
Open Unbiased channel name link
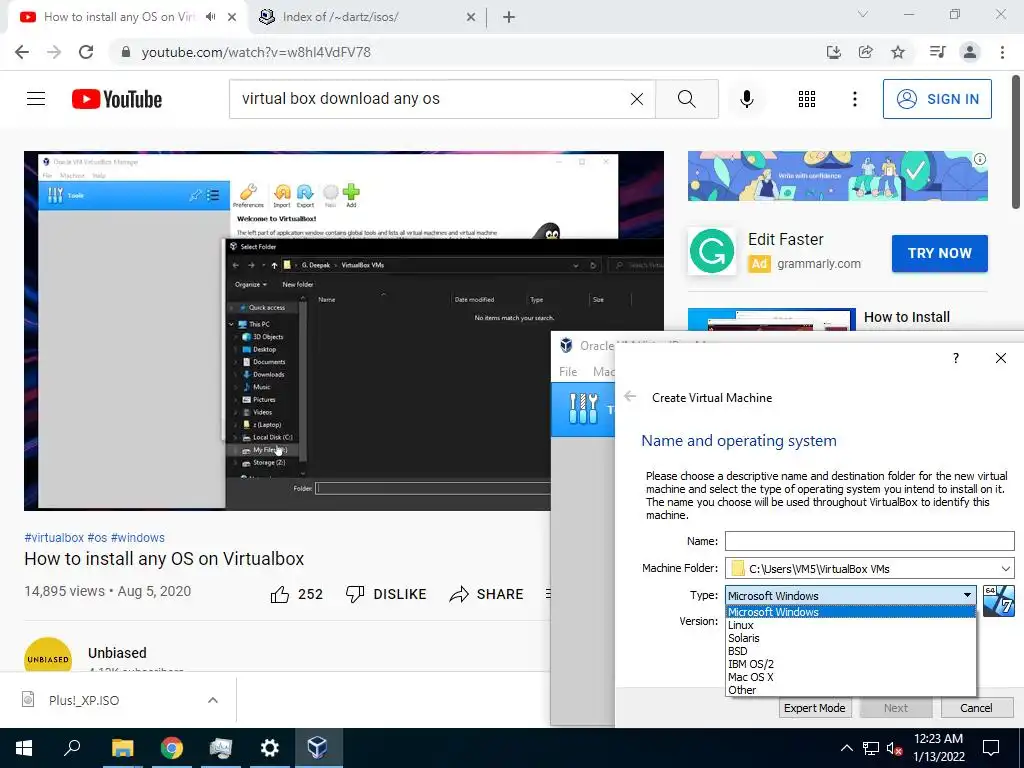(x=118, y=653)
